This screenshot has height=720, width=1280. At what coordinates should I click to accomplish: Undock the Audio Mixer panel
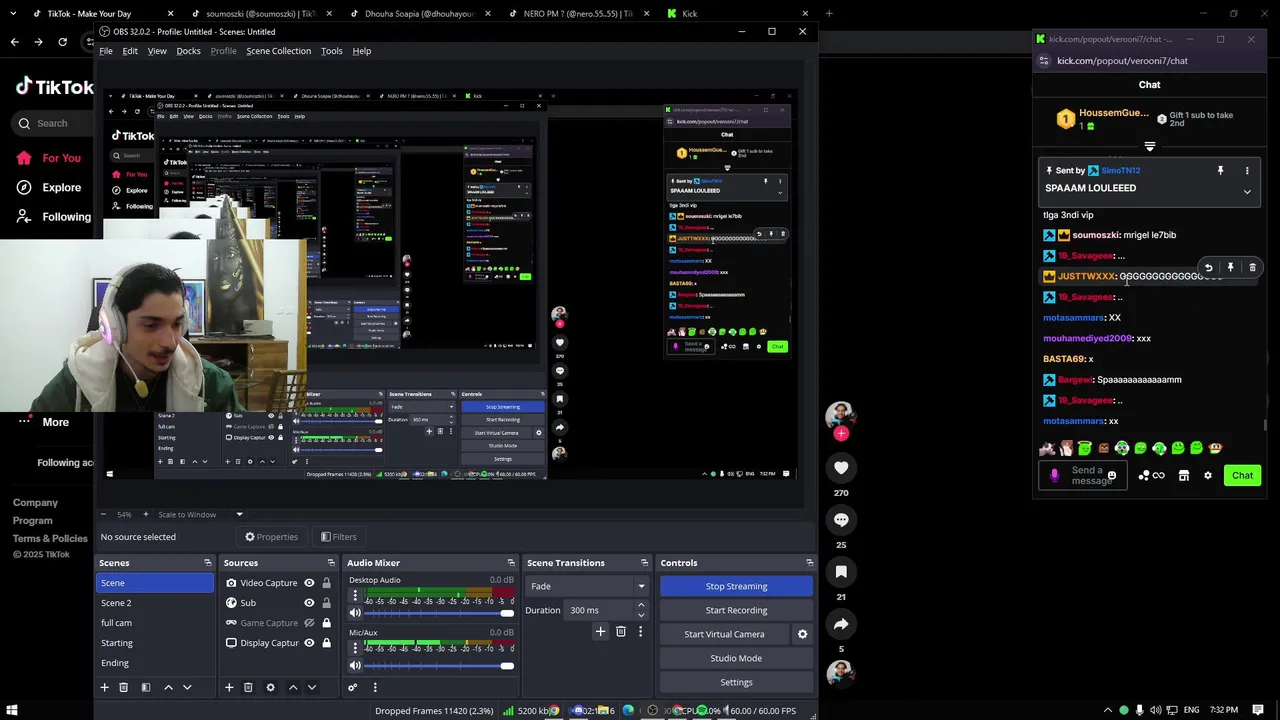tap(511, 563)
